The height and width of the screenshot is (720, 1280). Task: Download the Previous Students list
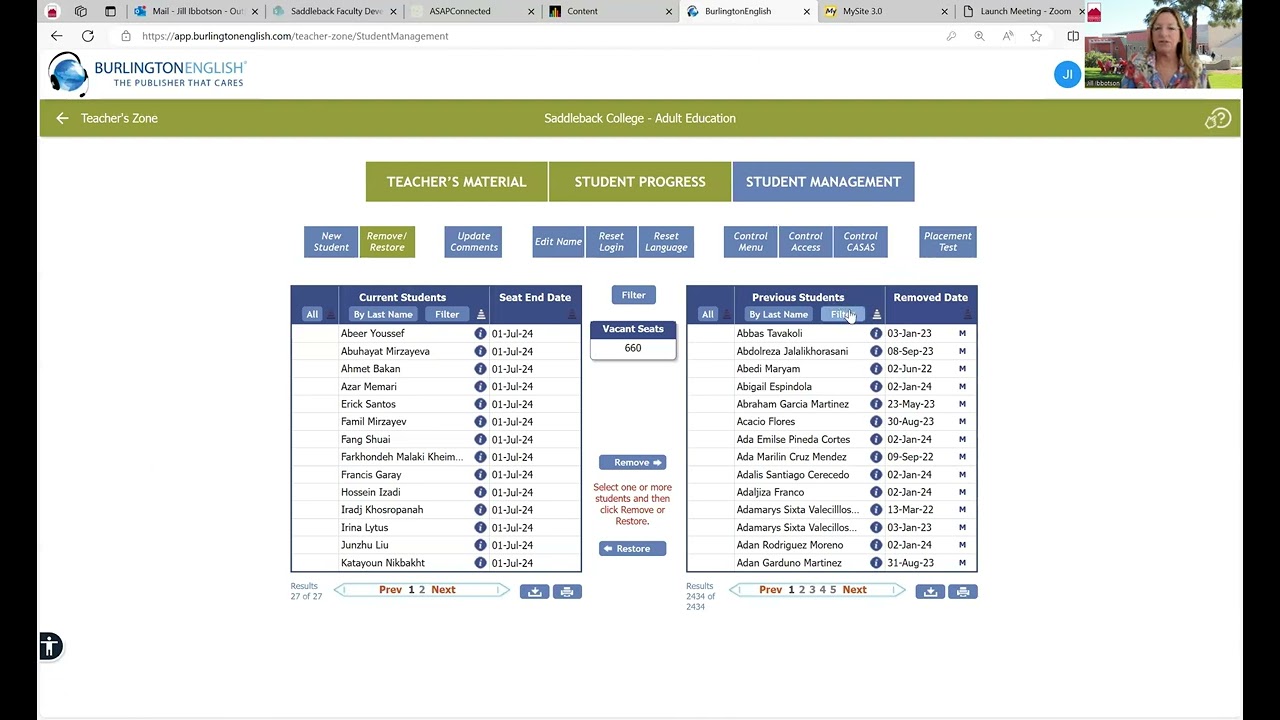[x=930, y=592]
